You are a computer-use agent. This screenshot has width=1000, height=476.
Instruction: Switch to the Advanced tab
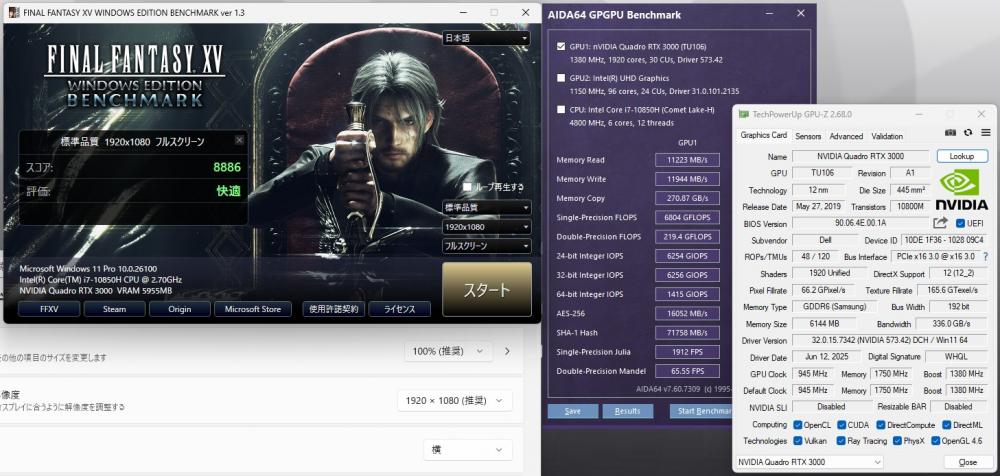(846, 136)
